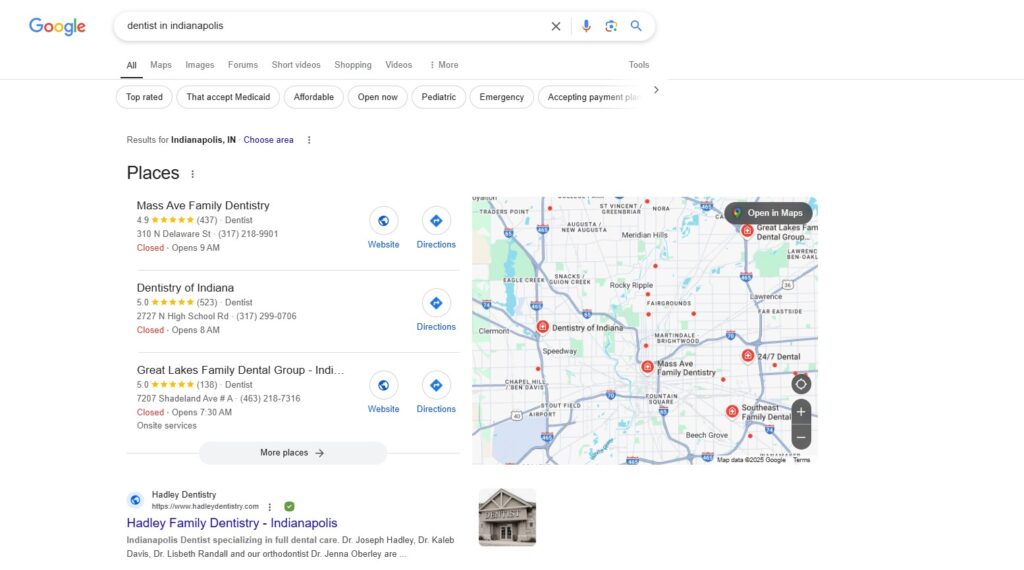Open three-dot menu beside Choose area

pyautogui.click(x=309, y=140)
